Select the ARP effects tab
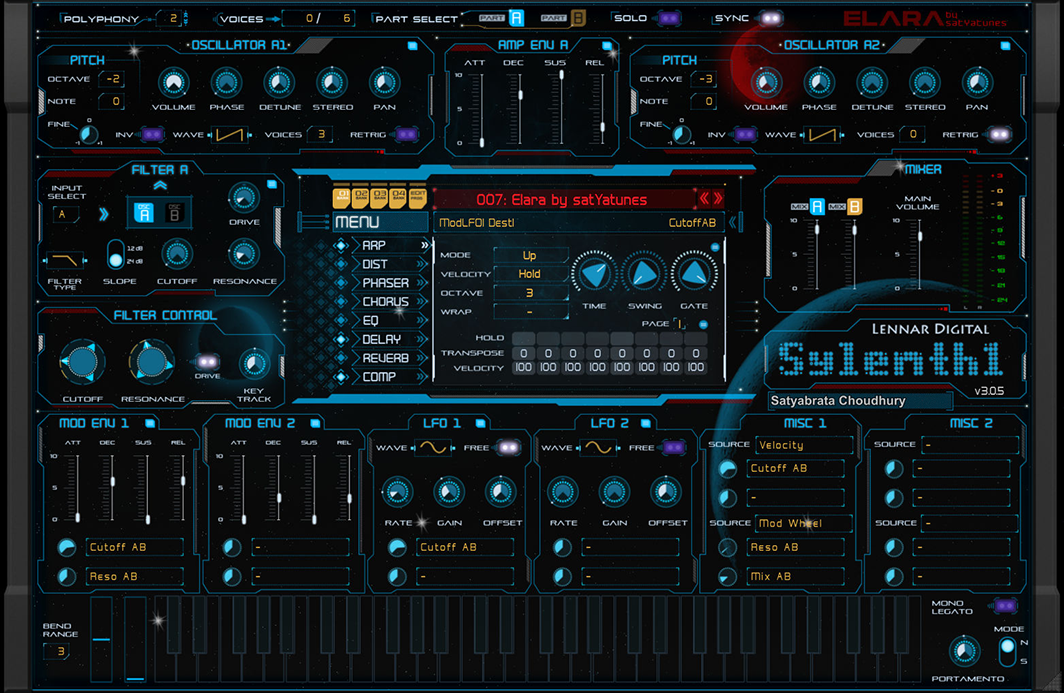Viewport: 1064px width, 693px height. 390,245
